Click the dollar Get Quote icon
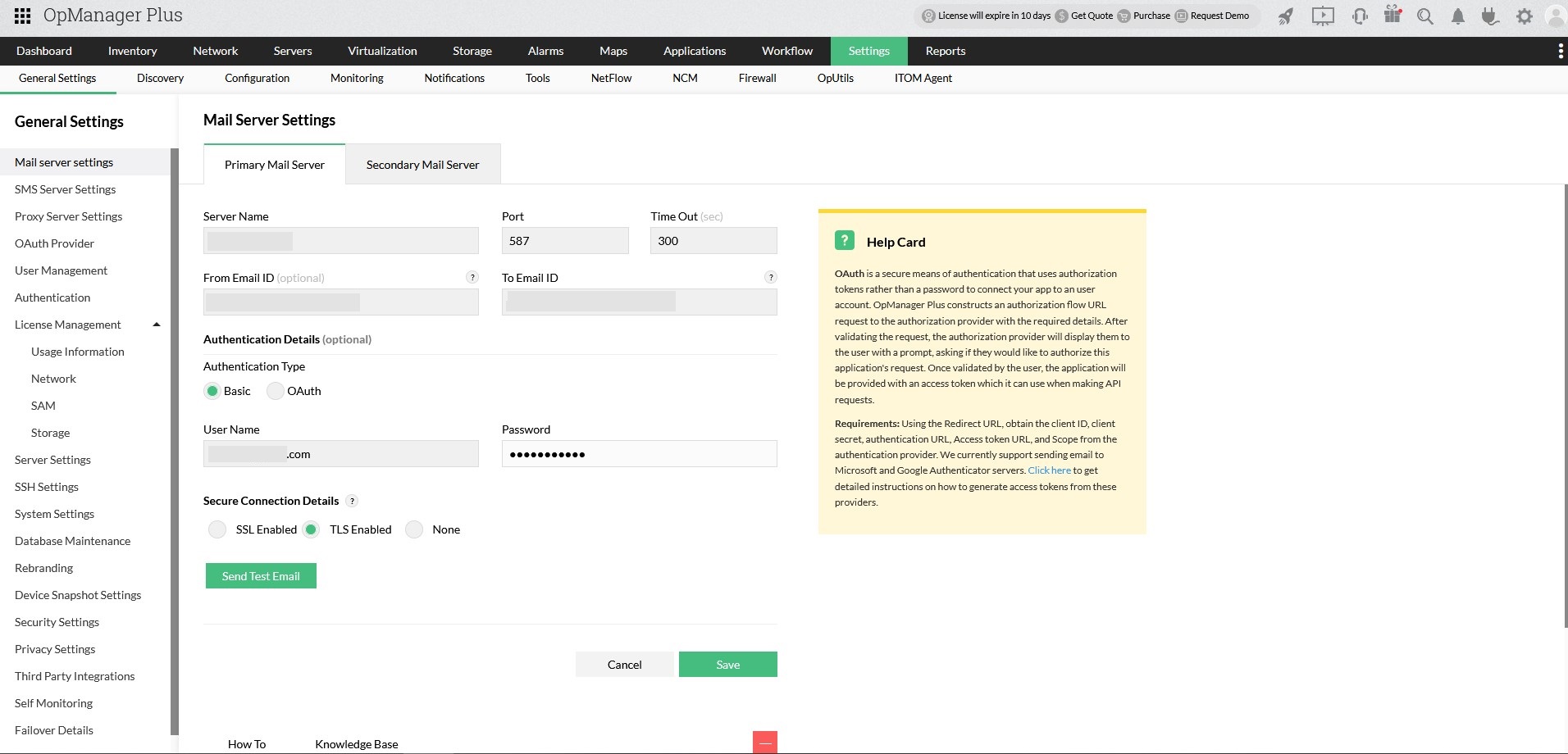 point(1061,16)
